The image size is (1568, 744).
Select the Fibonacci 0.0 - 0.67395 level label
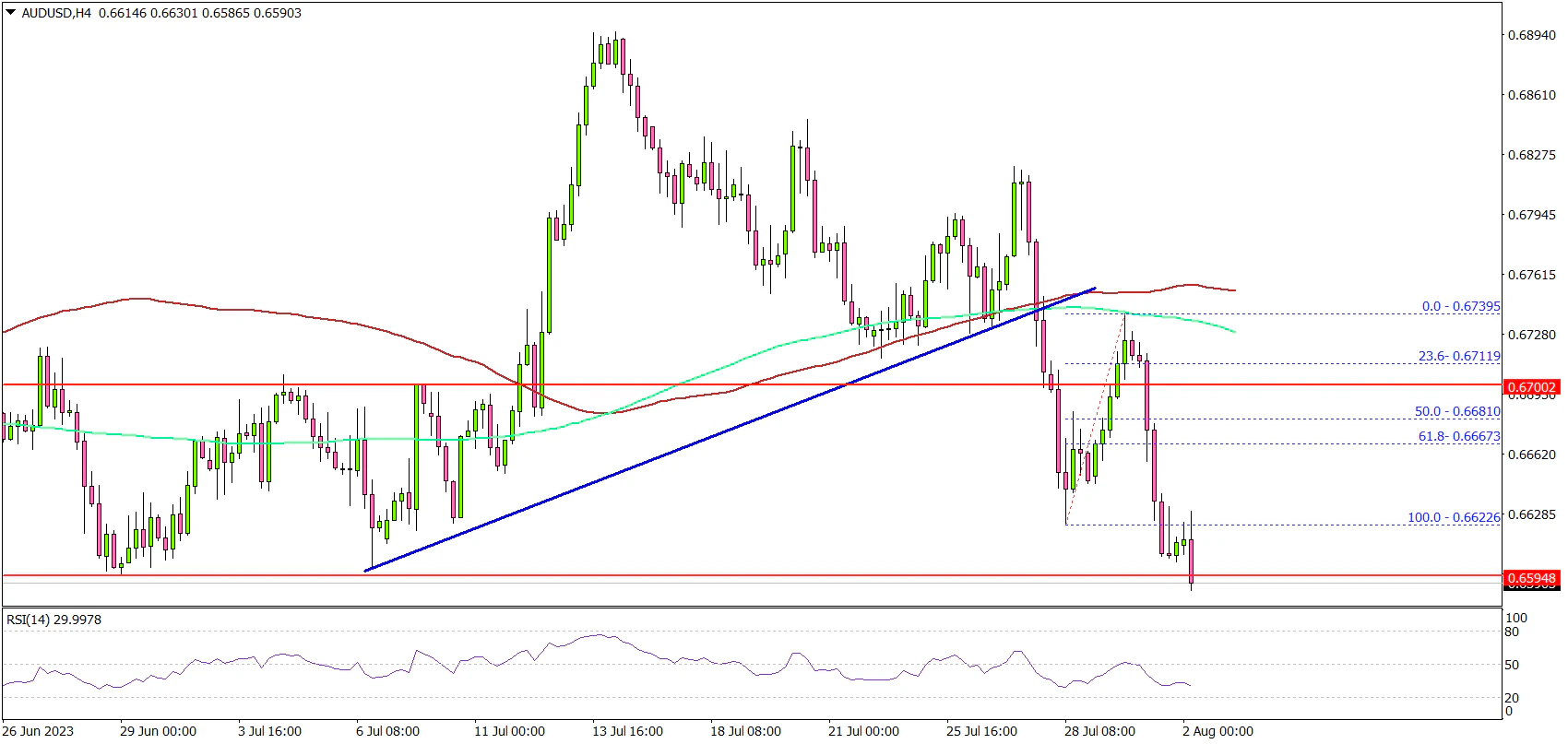click(x=1460, y=306)
